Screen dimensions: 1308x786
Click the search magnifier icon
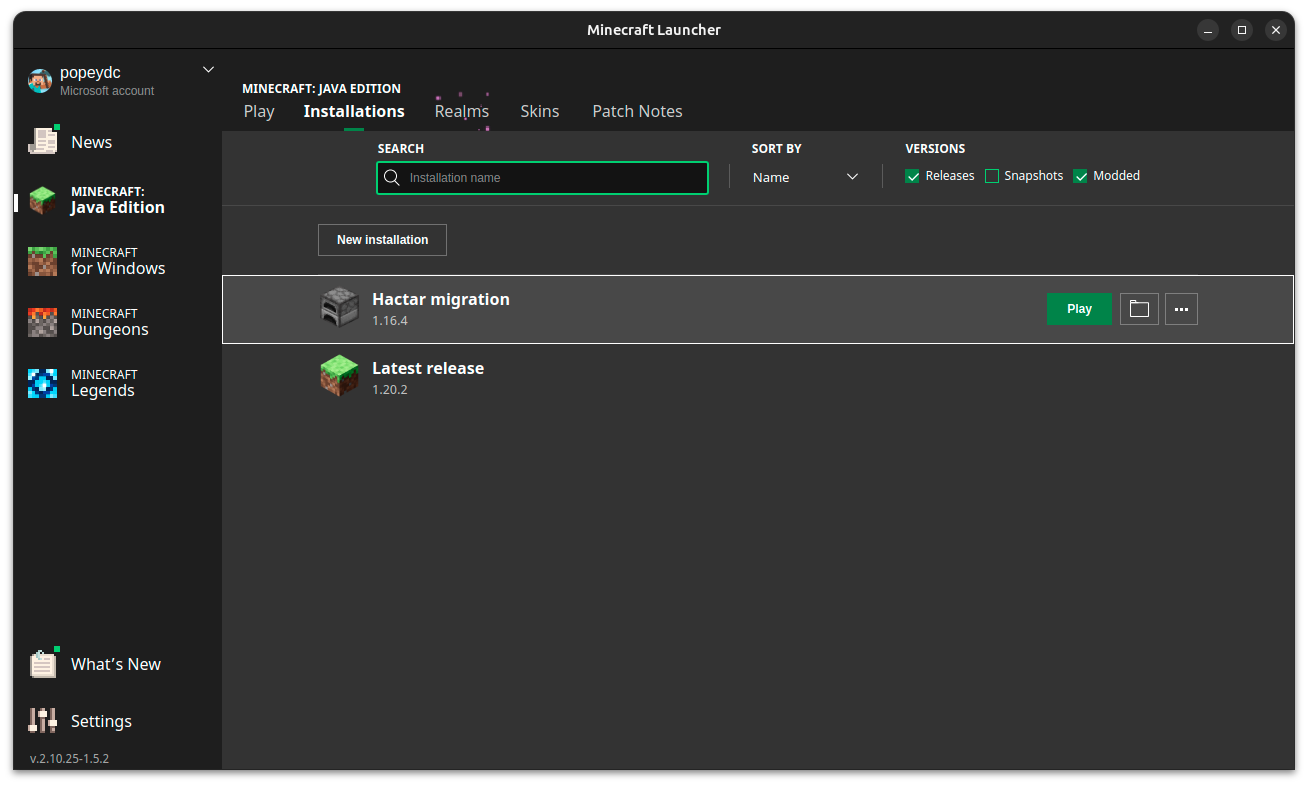(x=392, y=177)
